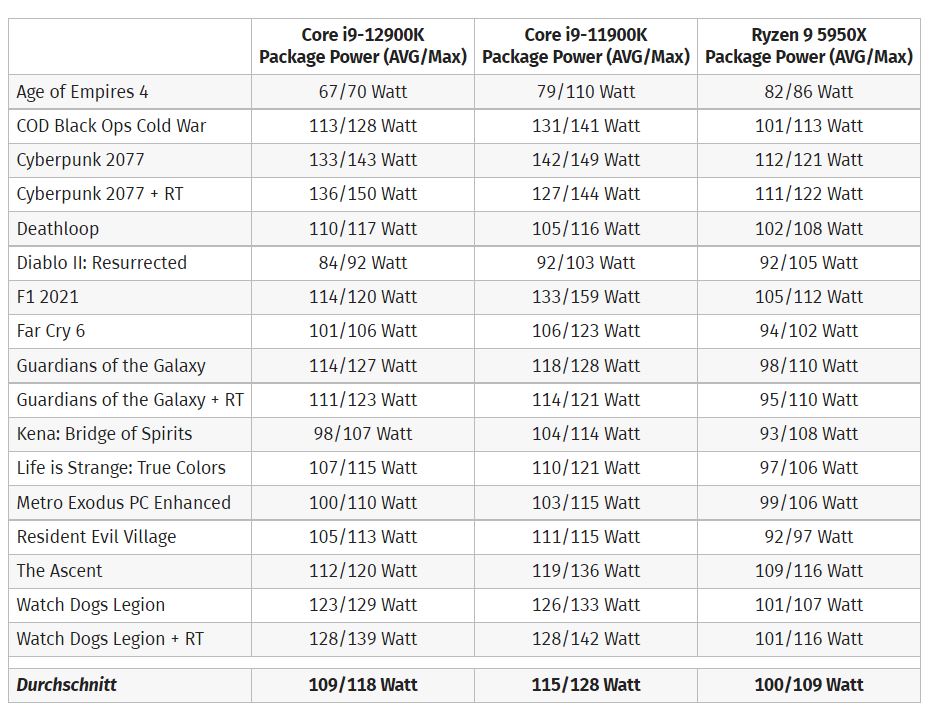Click the Age of Empires 4 row label
Viewport: 929px width, 722px height.
(x=82, y=92)
